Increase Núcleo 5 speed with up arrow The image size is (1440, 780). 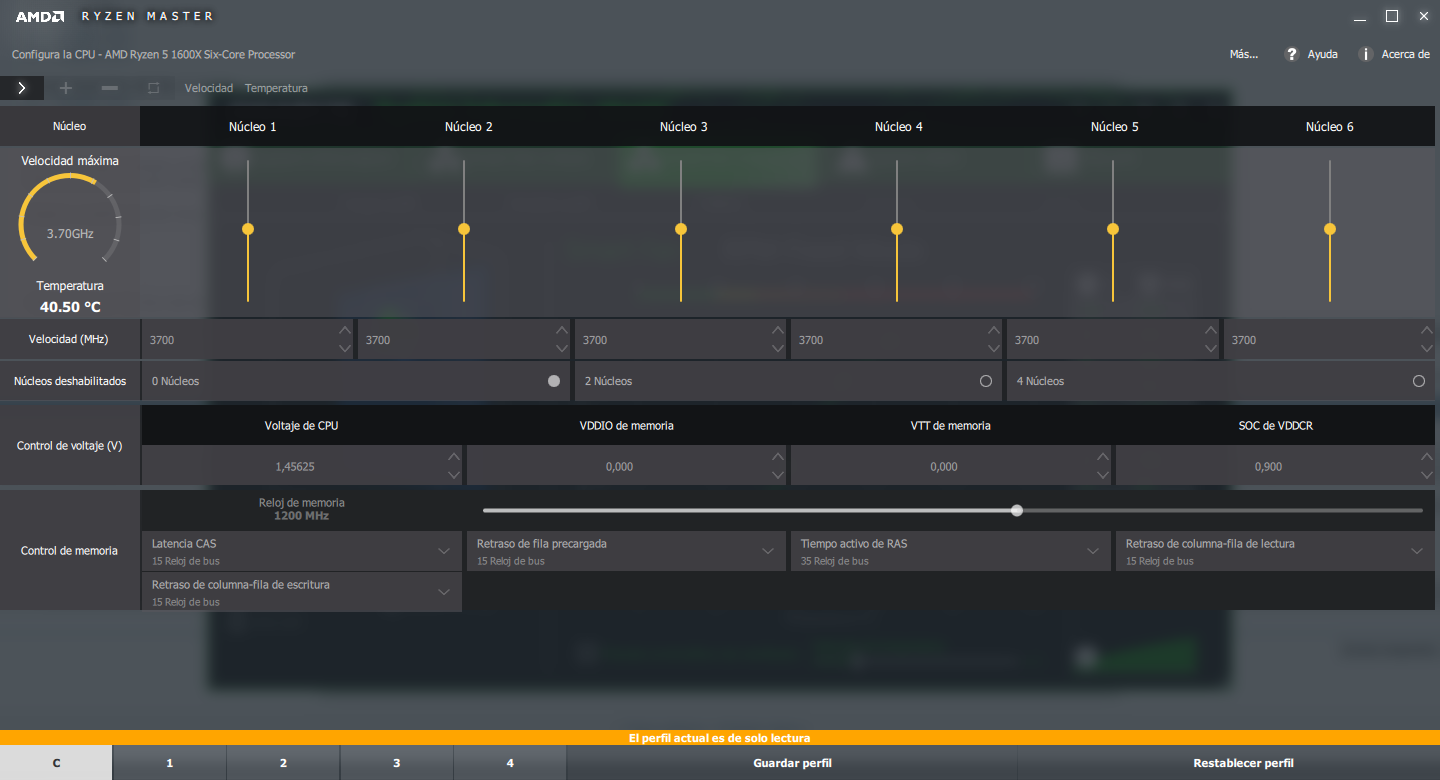[x=1210, y=330]
